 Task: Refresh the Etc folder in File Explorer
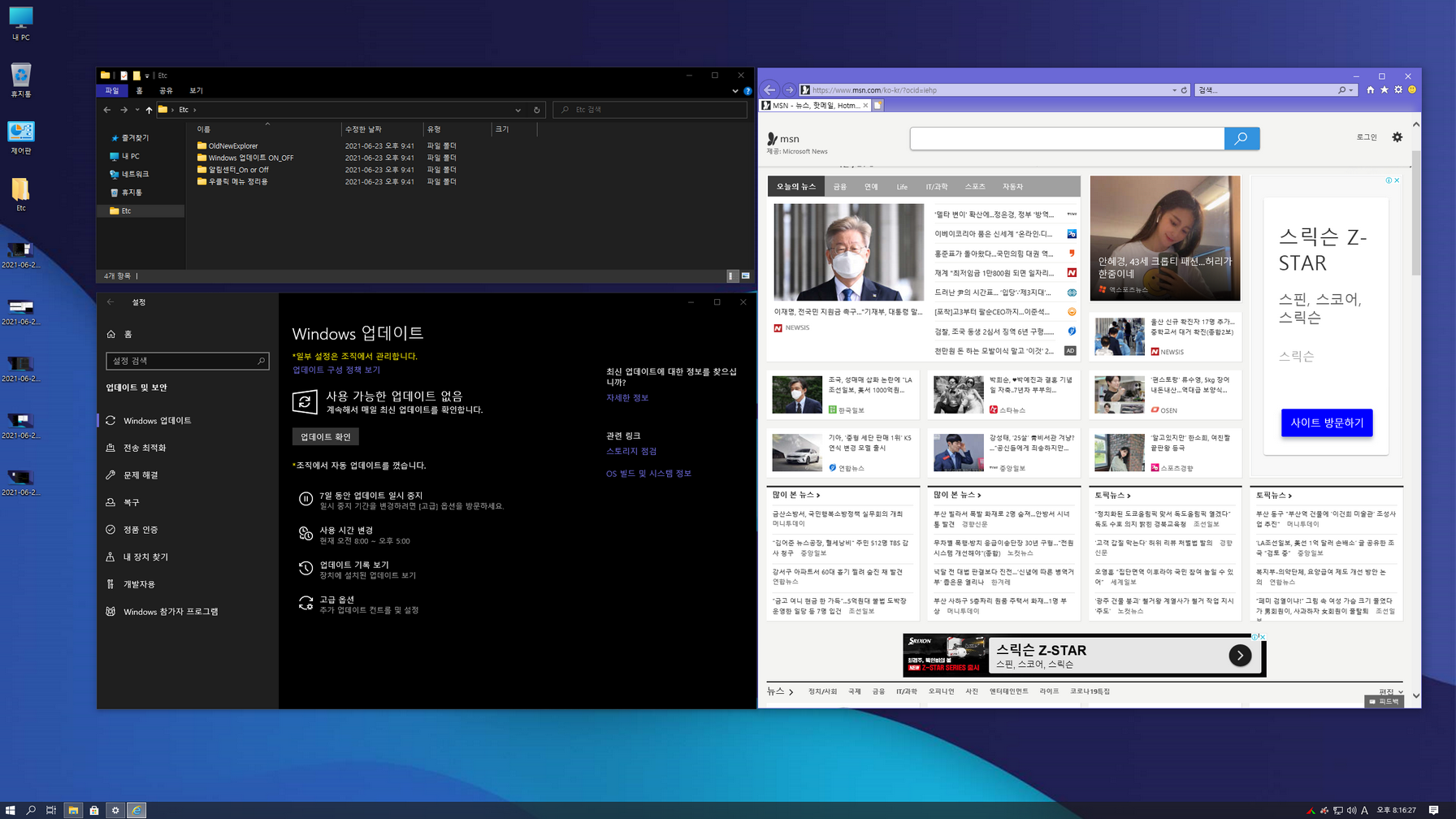(x=536, y=110)
